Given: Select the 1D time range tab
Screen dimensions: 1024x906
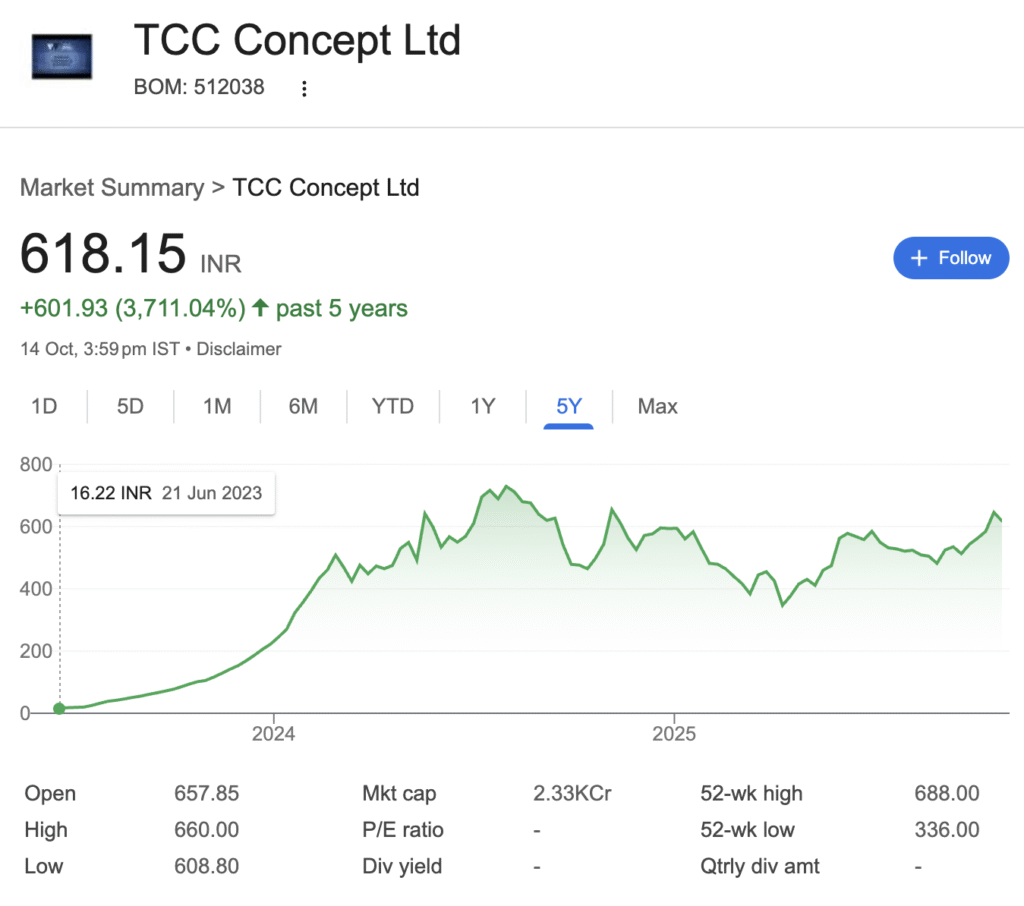Looking at the screenshot, I should [x=44, y=407].
